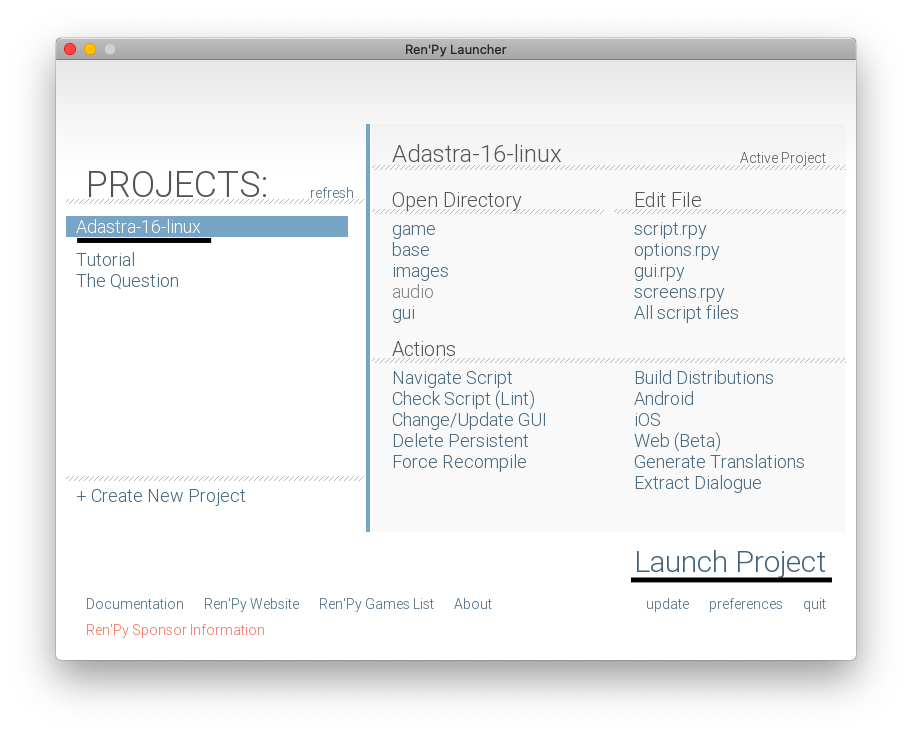This screenshot has width=912, height=734.
Task: Select The Question project
Action: click(x=127, y=281)
